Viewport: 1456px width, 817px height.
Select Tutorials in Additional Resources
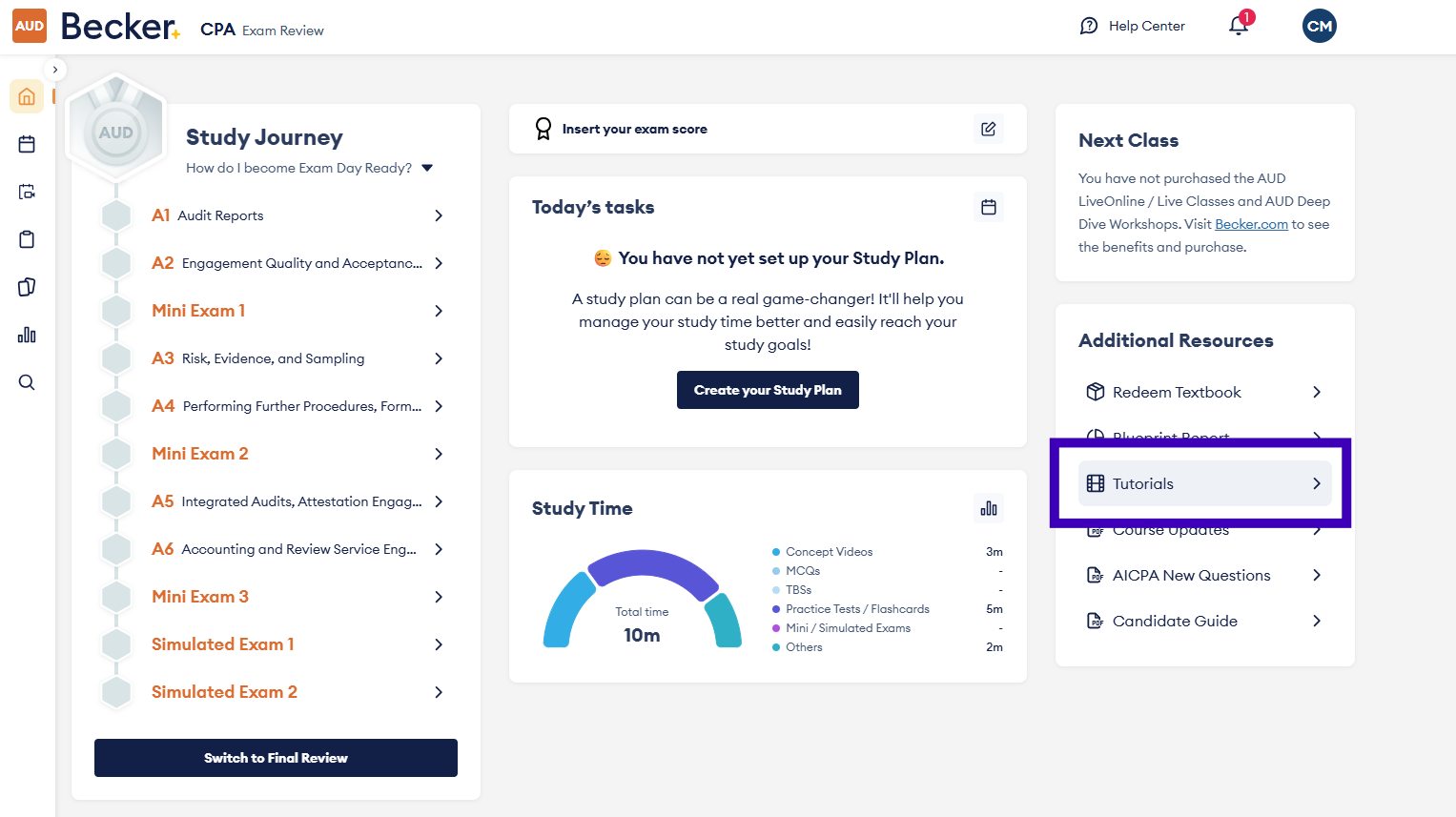1204,483
